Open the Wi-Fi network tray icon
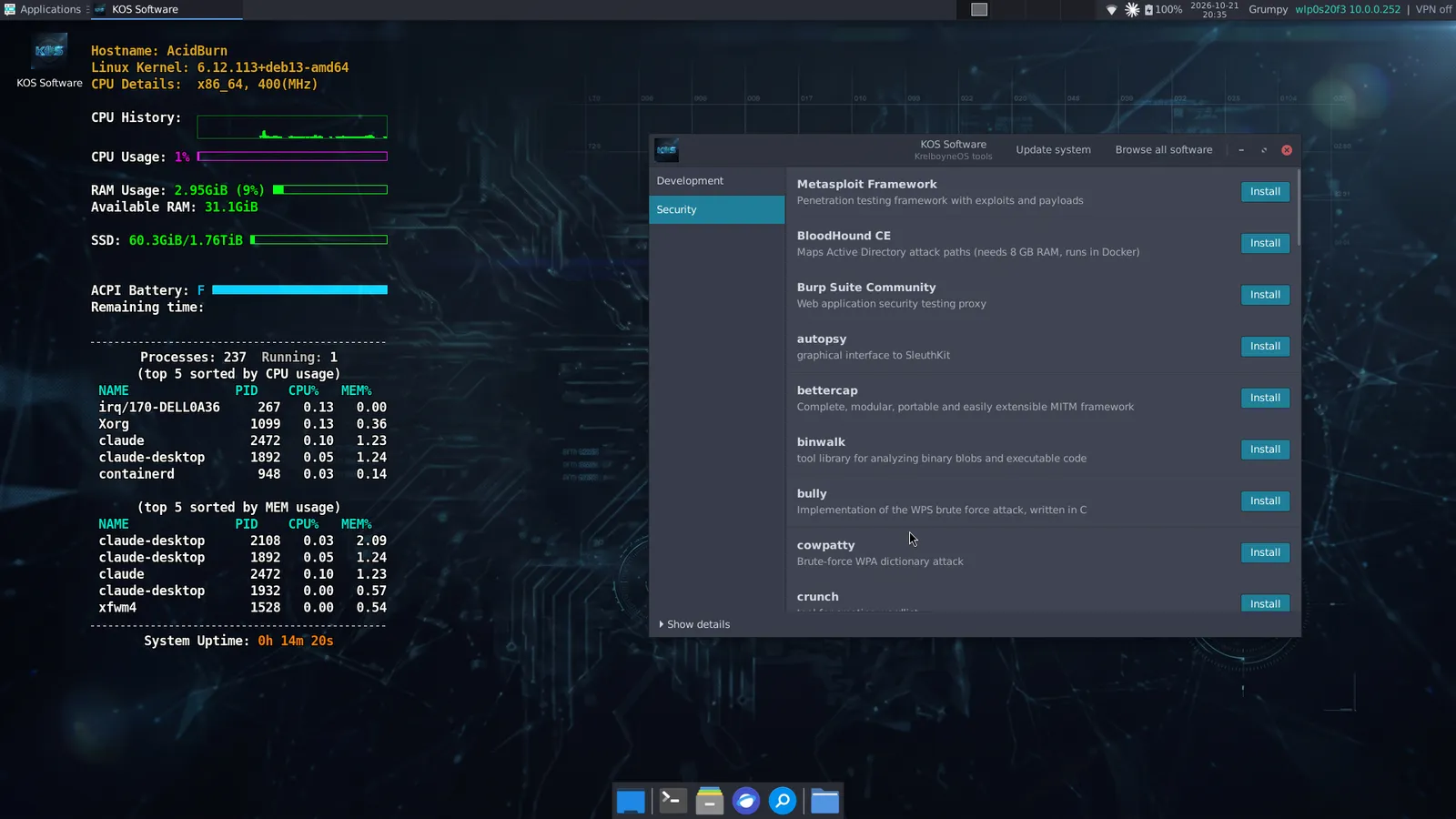 (x=1111, y=10)
